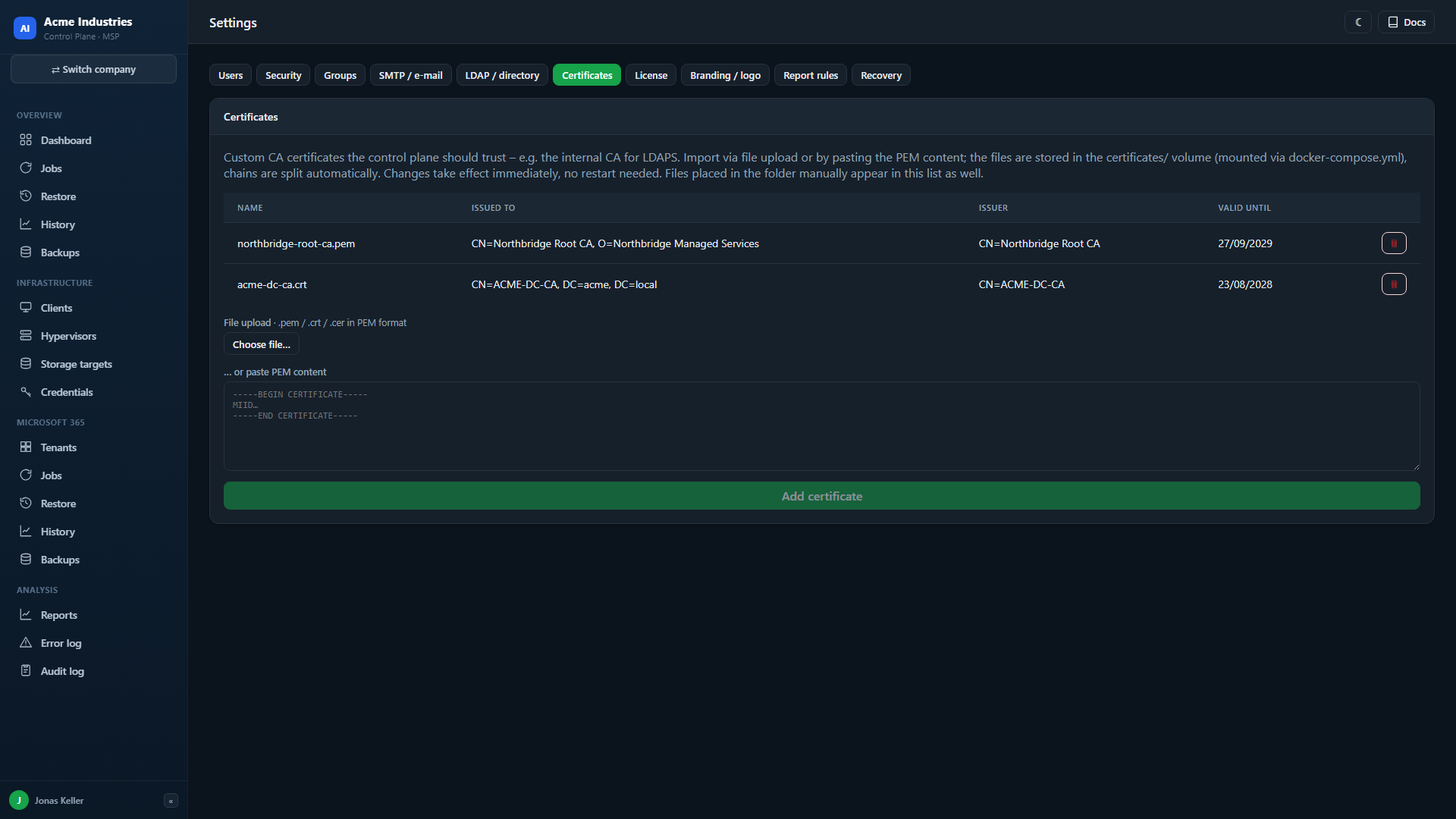The image size is (1456, 819).
Task: Click the Audit log clipboard icon
Action: coord(26,671)
